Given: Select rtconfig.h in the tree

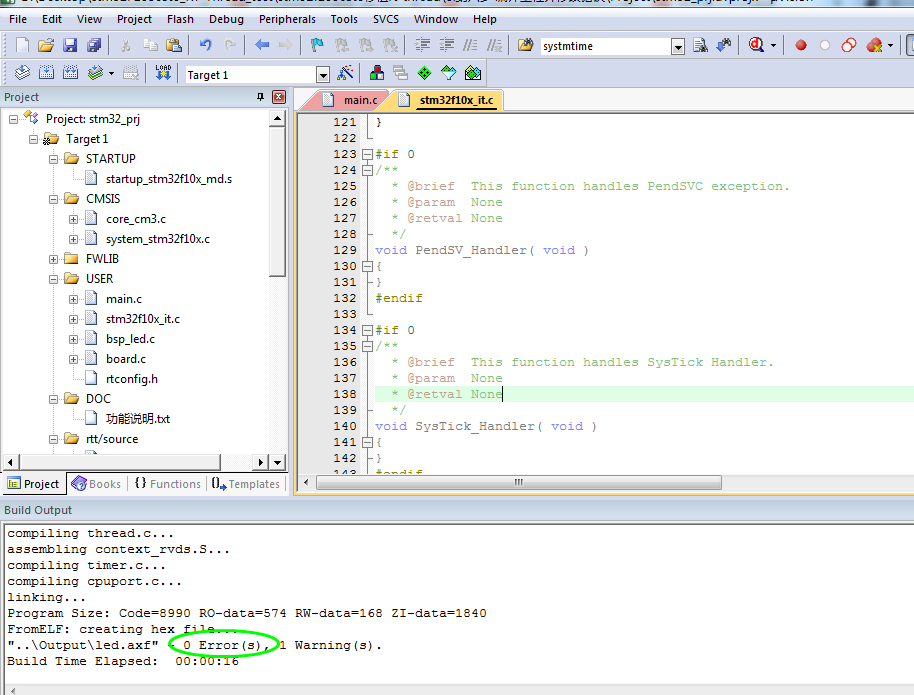Looking at the screenshot, I should [x=132, y=379].
